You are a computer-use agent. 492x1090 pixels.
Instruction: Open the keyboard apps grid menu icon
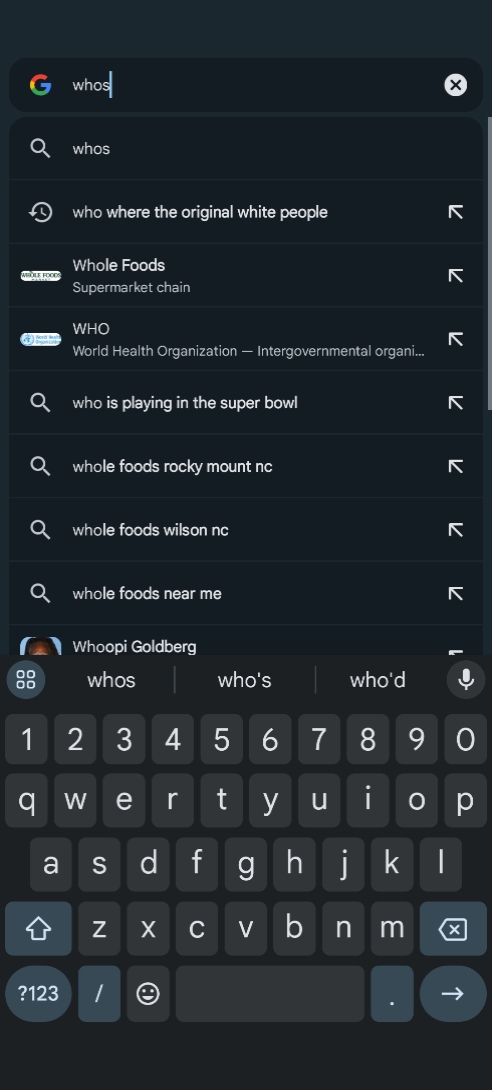pyautogui.click(x=26, y=679)
